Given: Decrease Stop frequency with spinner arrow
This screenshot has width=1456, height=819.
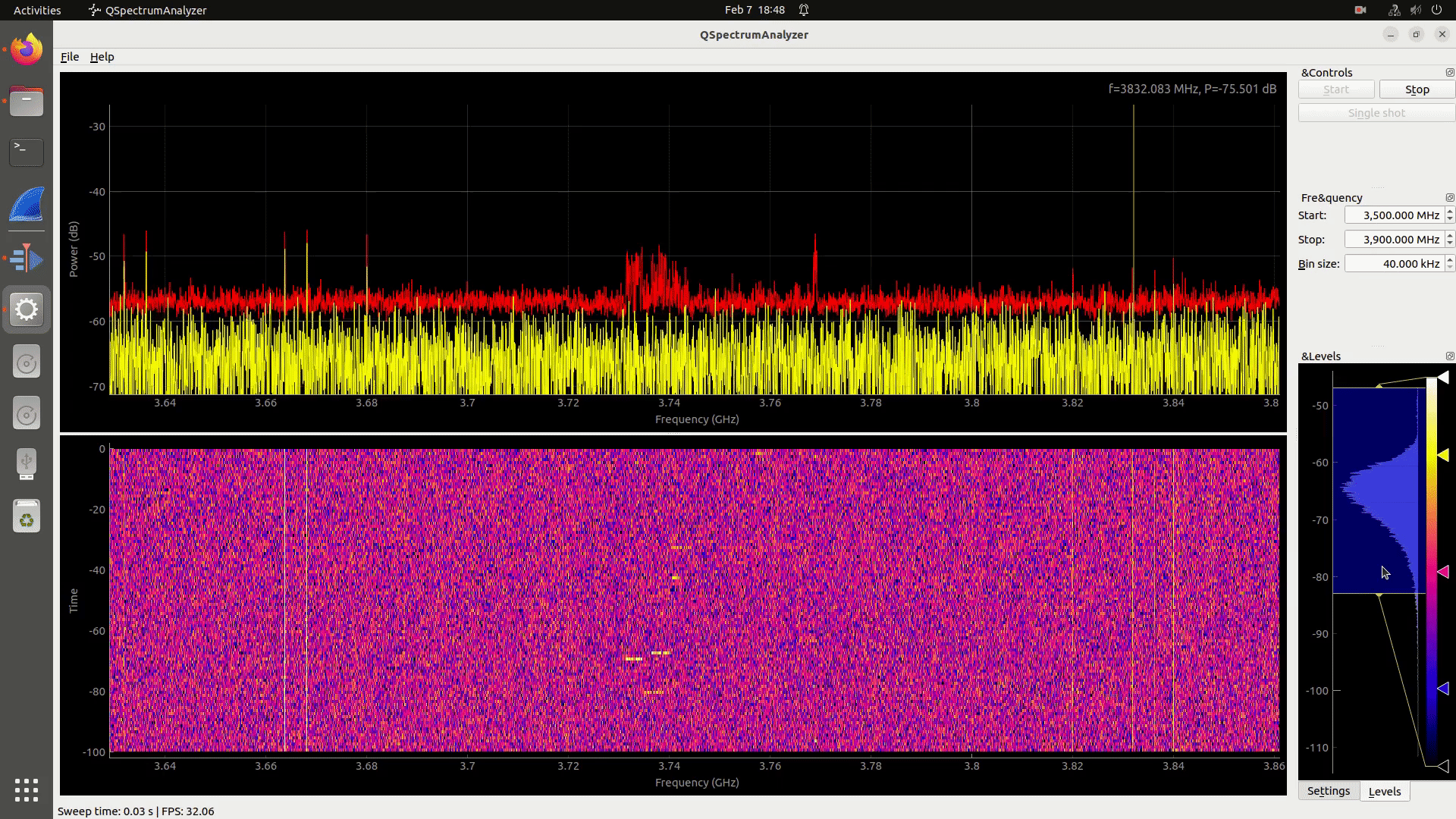Looking at the screenshot, I should pos(1450,243).
